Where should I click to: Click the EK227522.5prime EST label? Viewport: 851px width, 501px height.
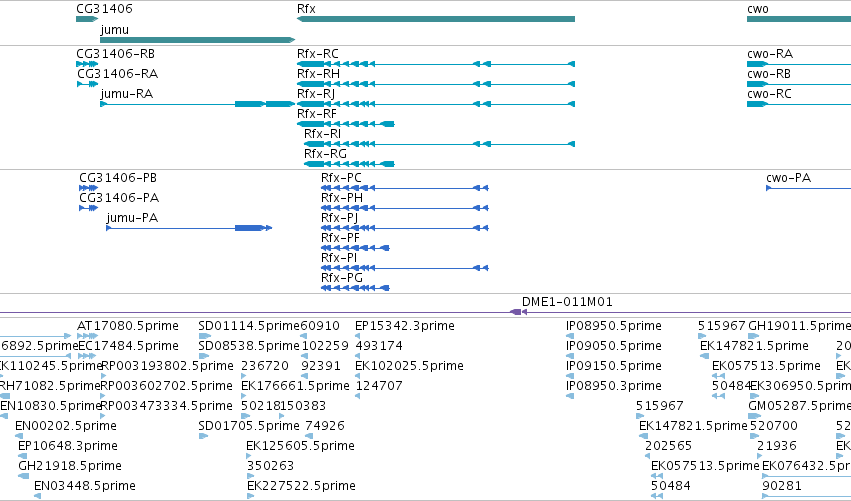click(301, 486)
